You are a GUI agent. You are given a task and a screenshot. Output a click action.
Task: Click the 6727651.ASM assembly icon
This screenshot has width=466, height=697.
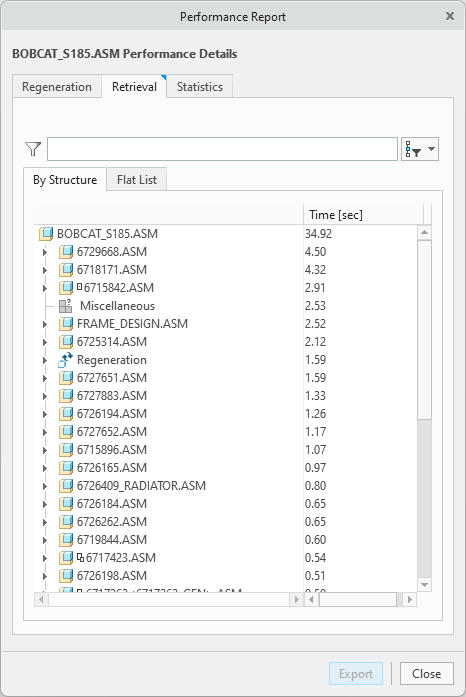(x=66, y=378)
